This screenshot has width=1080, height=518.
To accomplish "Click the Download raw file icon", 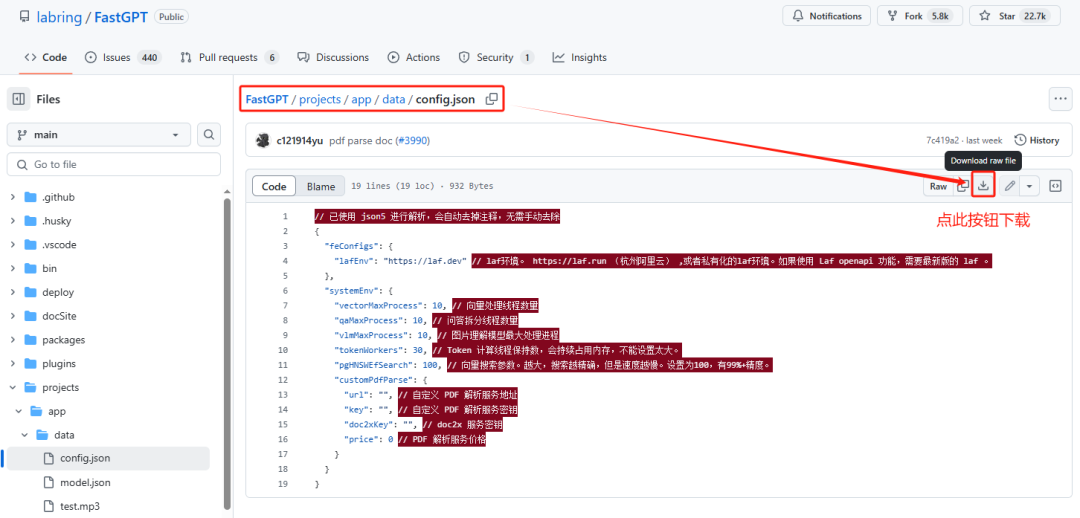I will [x=984, y=186].
